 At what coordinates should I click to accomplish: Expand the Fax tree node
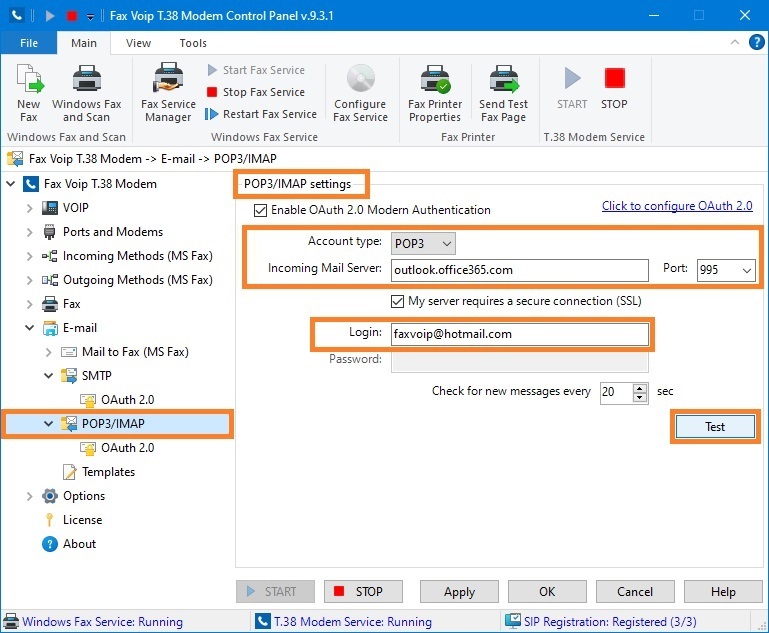tap(29, 304)
